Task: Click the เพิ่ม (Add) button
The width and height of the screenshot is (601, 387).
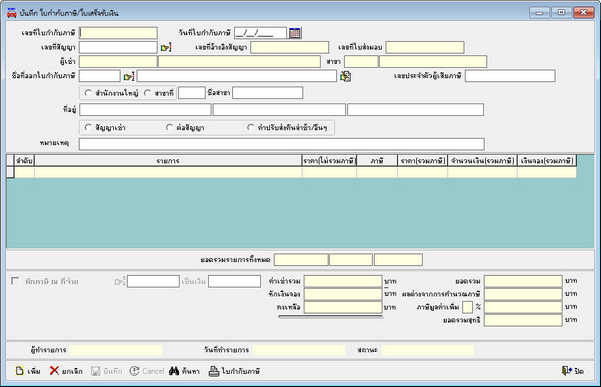Action: tap(28, 371)
